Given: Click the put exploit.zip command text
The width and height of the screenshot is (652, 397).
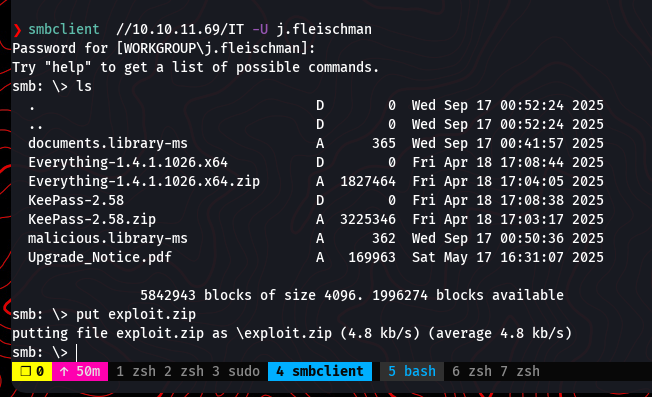Looking at the screenshot, I should coord(136,314).
